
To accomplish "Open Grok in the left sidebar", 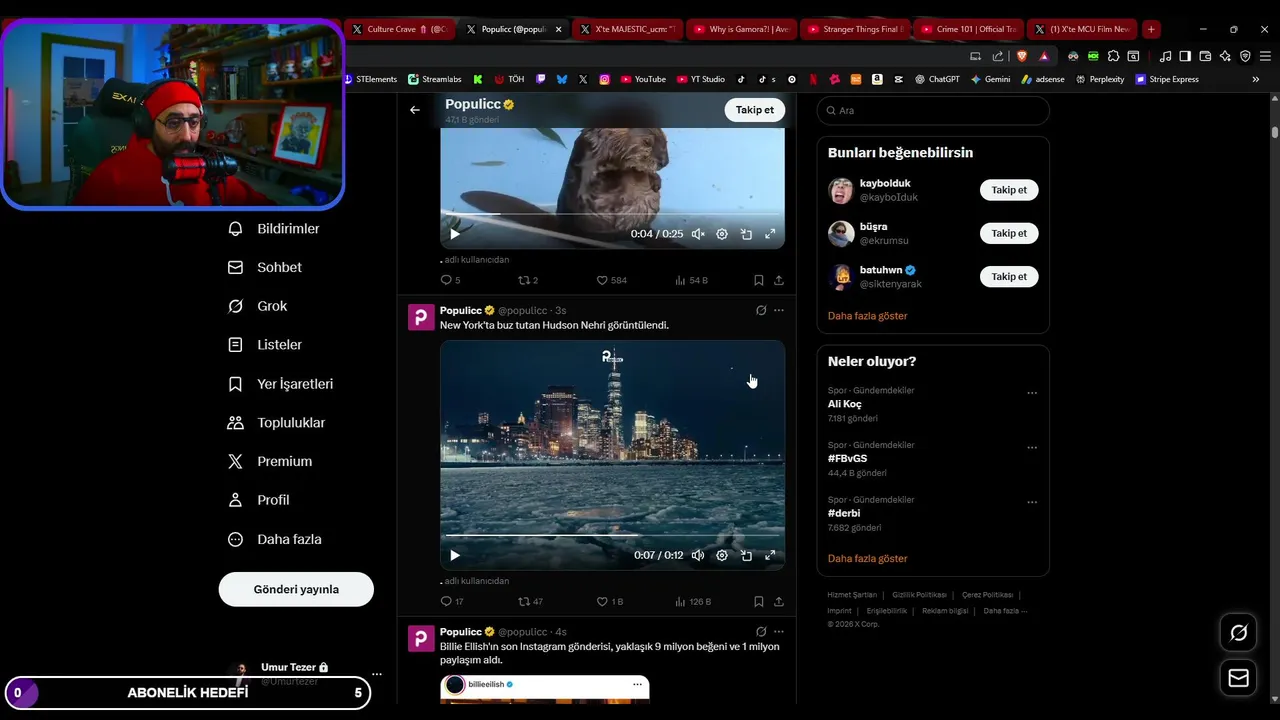I will pyautogui.click(x=258, y=306).
